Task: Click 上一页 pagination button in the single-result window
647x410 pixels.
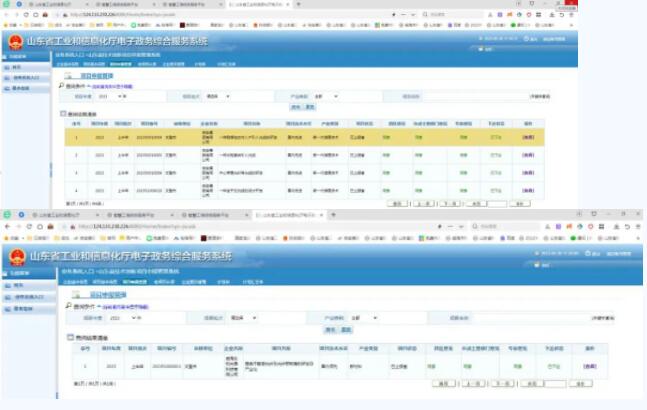Action: pyautogui.click(x=473, y=384)
